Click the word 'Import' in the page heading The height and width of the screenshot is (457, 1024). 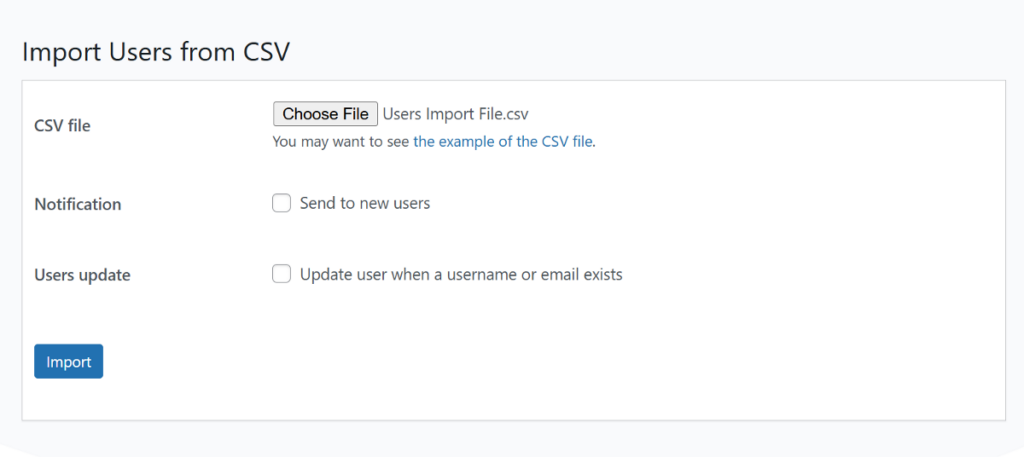pyautogui.click(x=55, y=52)
